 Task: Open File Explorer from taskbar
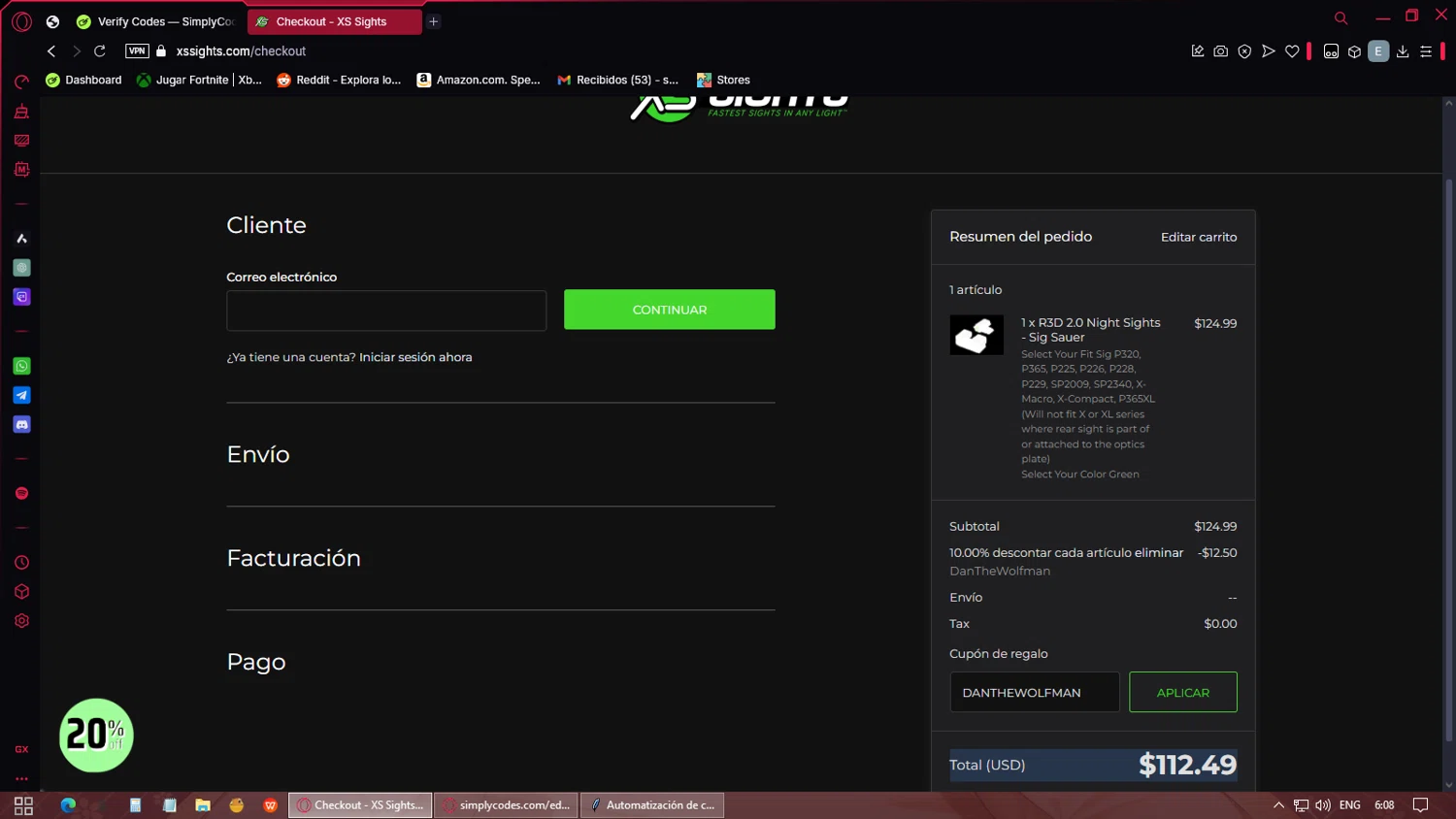point(203,805)
